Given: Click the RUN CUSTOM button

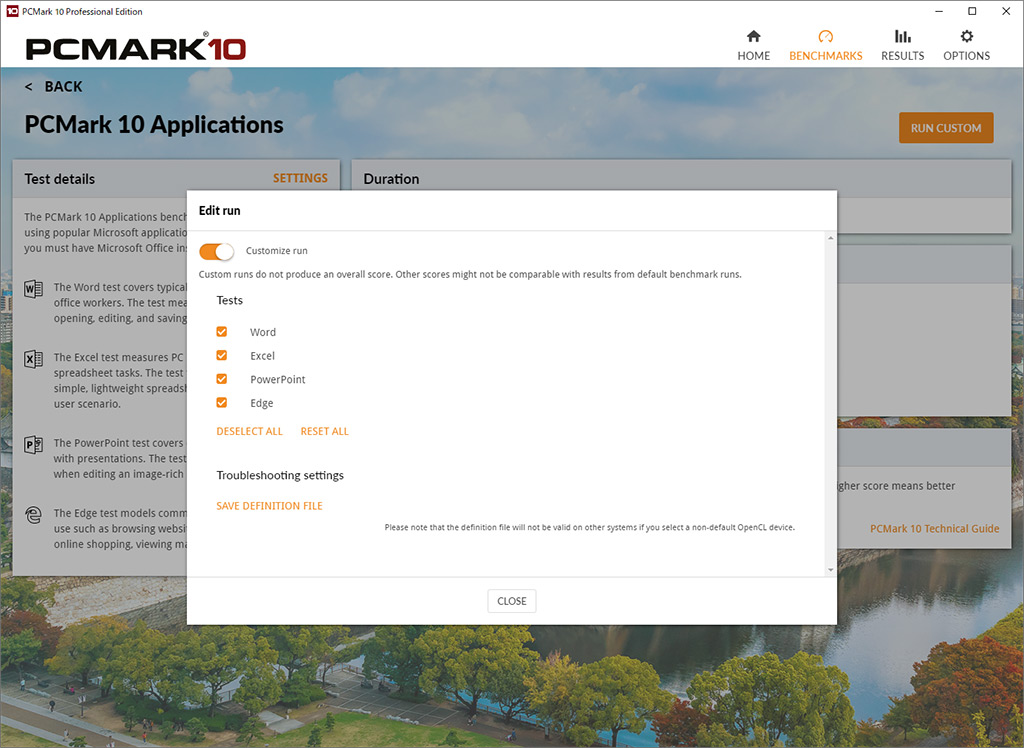Looking at the screenshot, I should (x=946, y=128).
